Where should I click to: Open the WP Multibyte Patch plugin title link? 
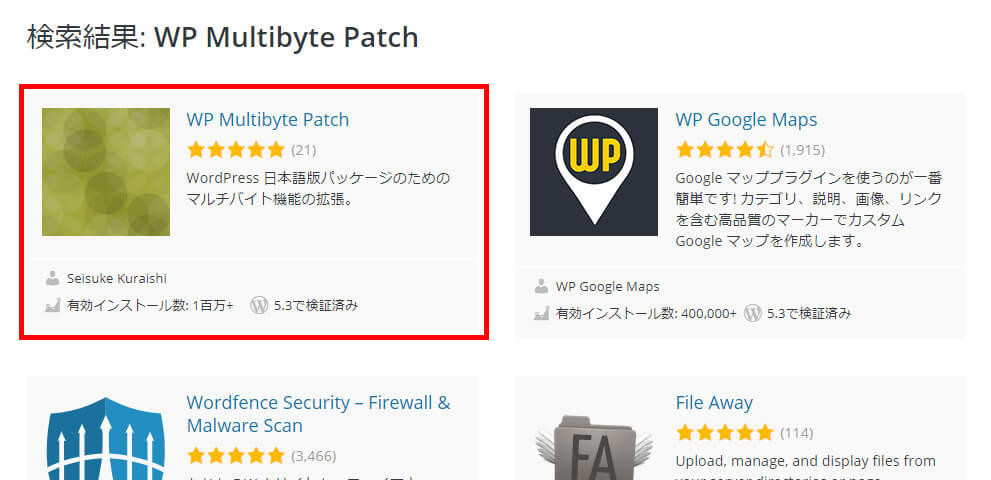pyautogui.click(x=267, y=120)
